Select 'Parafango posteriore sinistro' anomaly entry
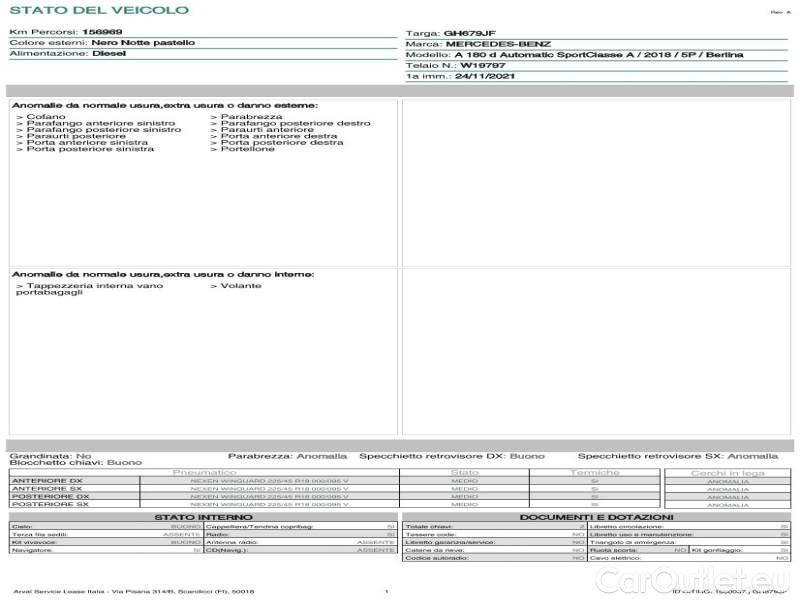Screen dimensions: 800x600 coord(104,130)
